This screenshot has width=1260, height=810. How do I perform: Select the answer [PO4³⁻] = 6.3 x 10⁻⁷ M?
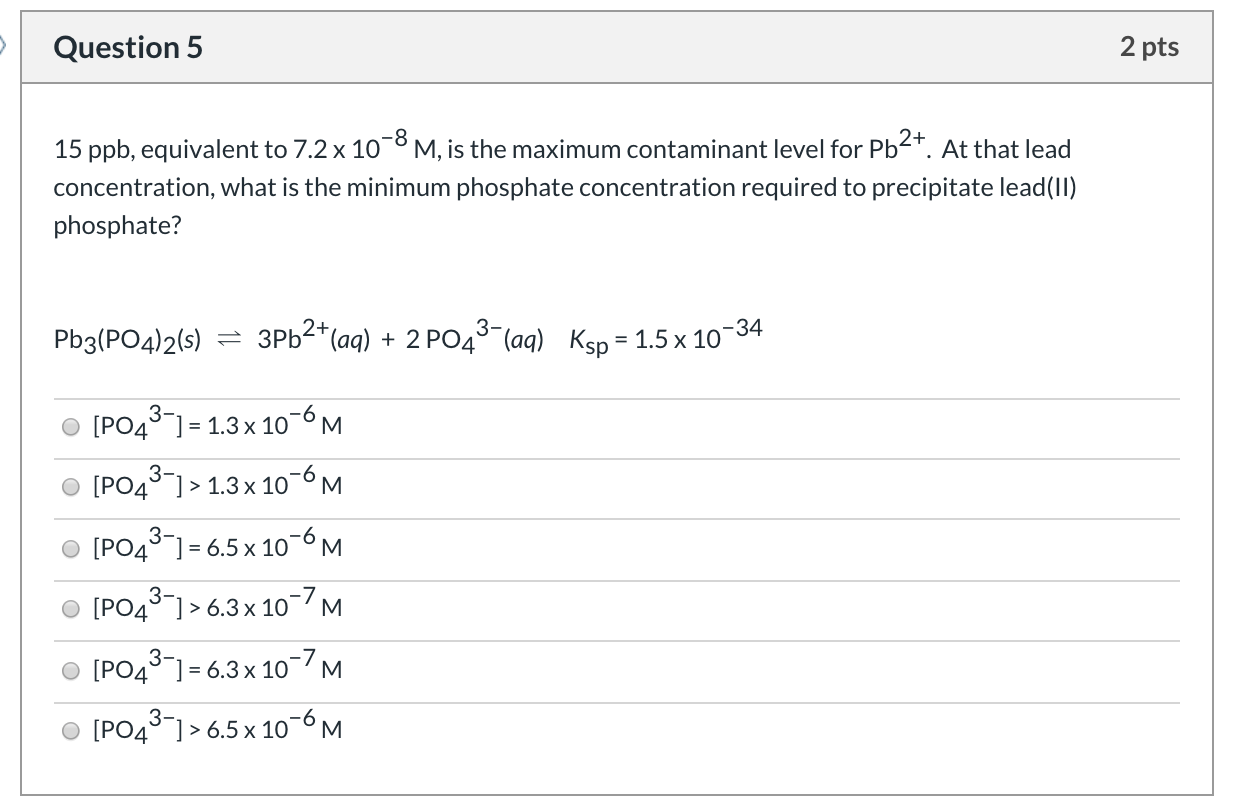[70, 670]
